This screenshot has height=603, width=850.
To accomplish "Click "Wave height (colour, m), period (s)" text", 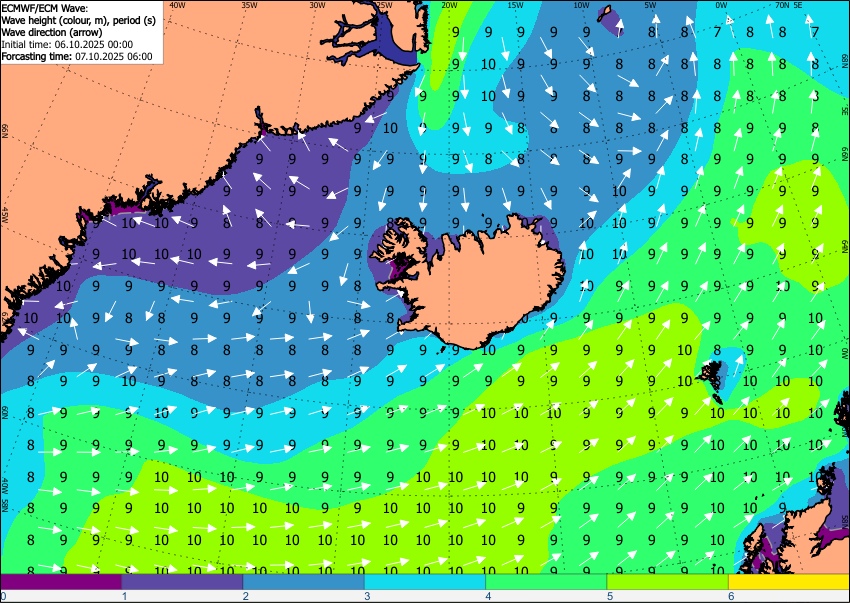I will pos(79,21).
